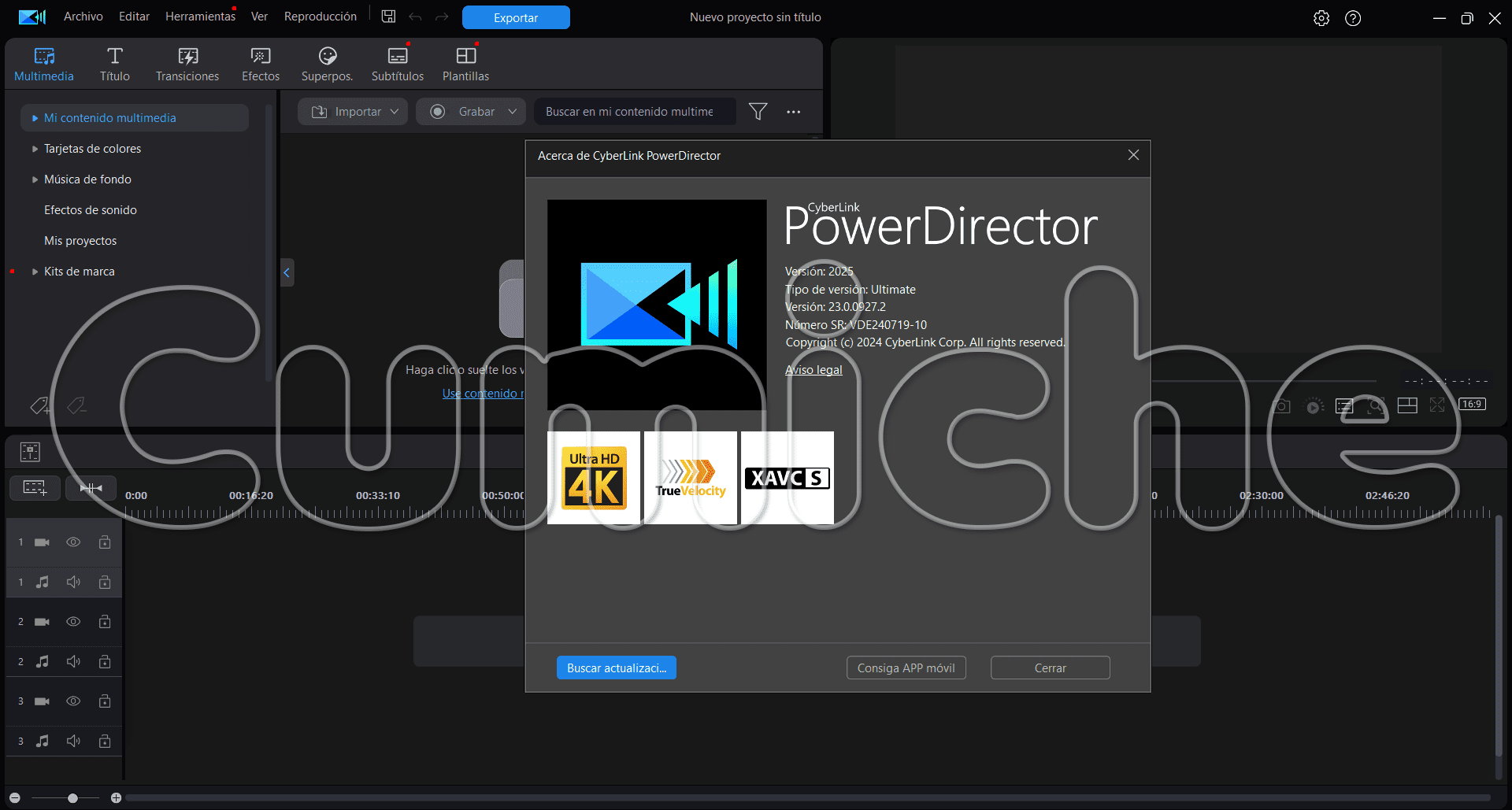Switch to Transiciones room
This screenshot has height=810, width=1512.
click(x=187, y=65)
